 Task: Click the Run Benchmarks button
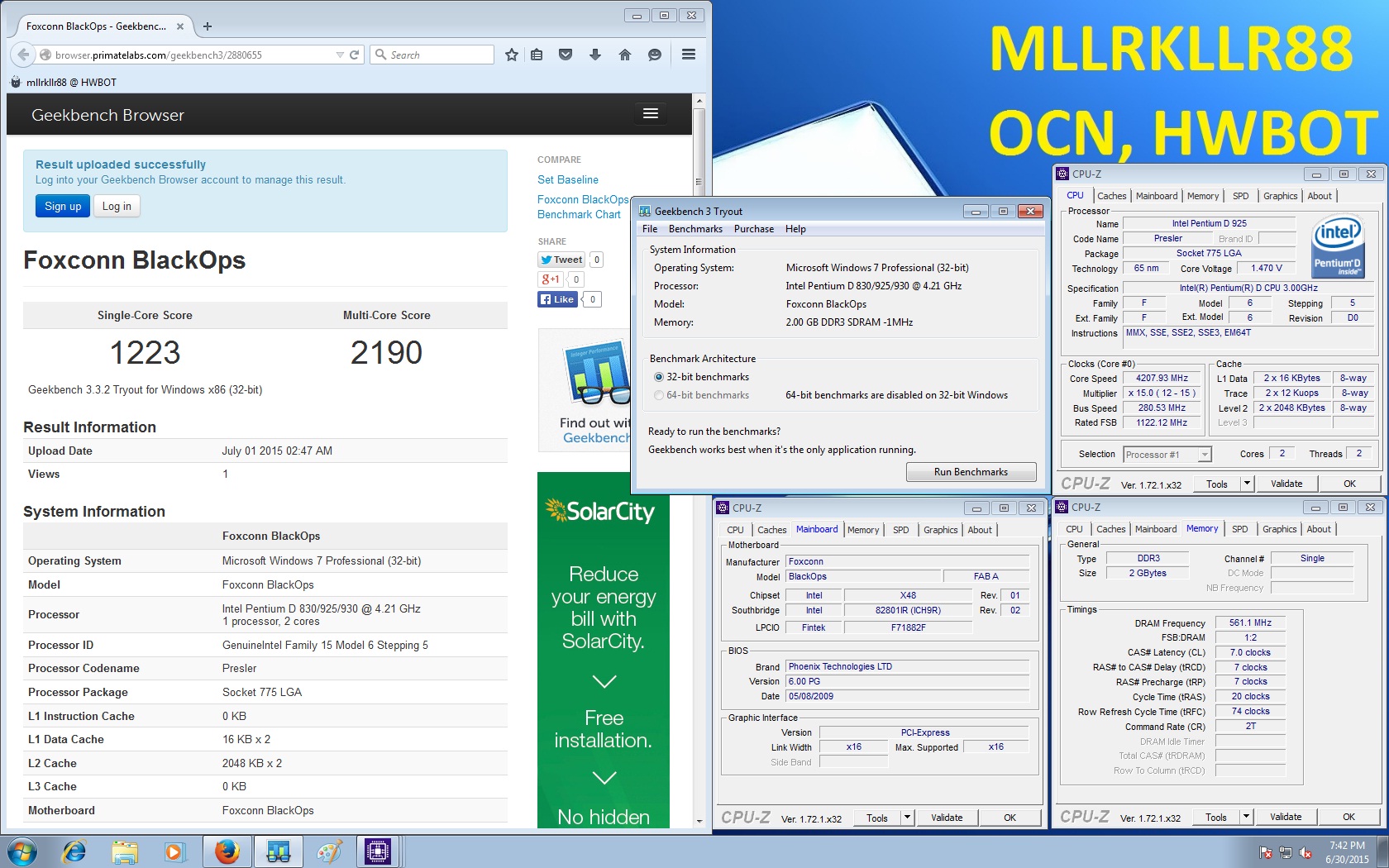[x=971, y=472]
